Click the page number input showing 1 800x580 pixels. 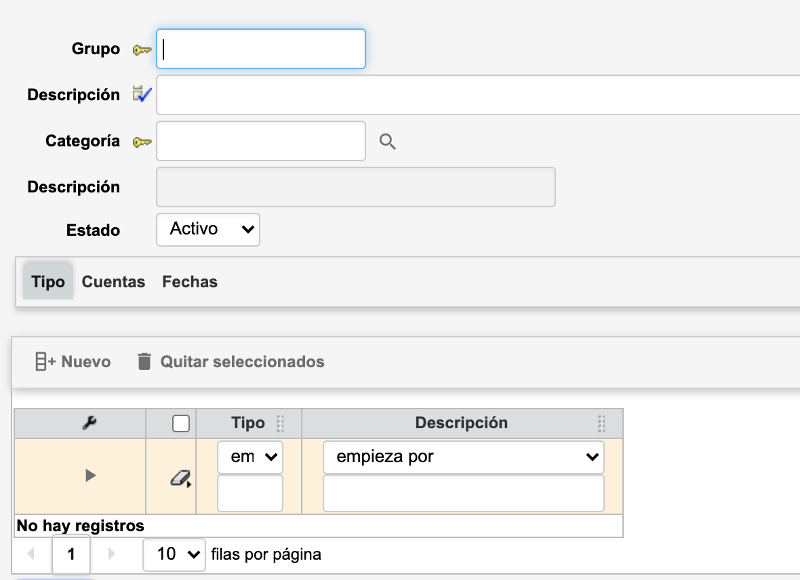pyautogui.click(x=70, y=554)
